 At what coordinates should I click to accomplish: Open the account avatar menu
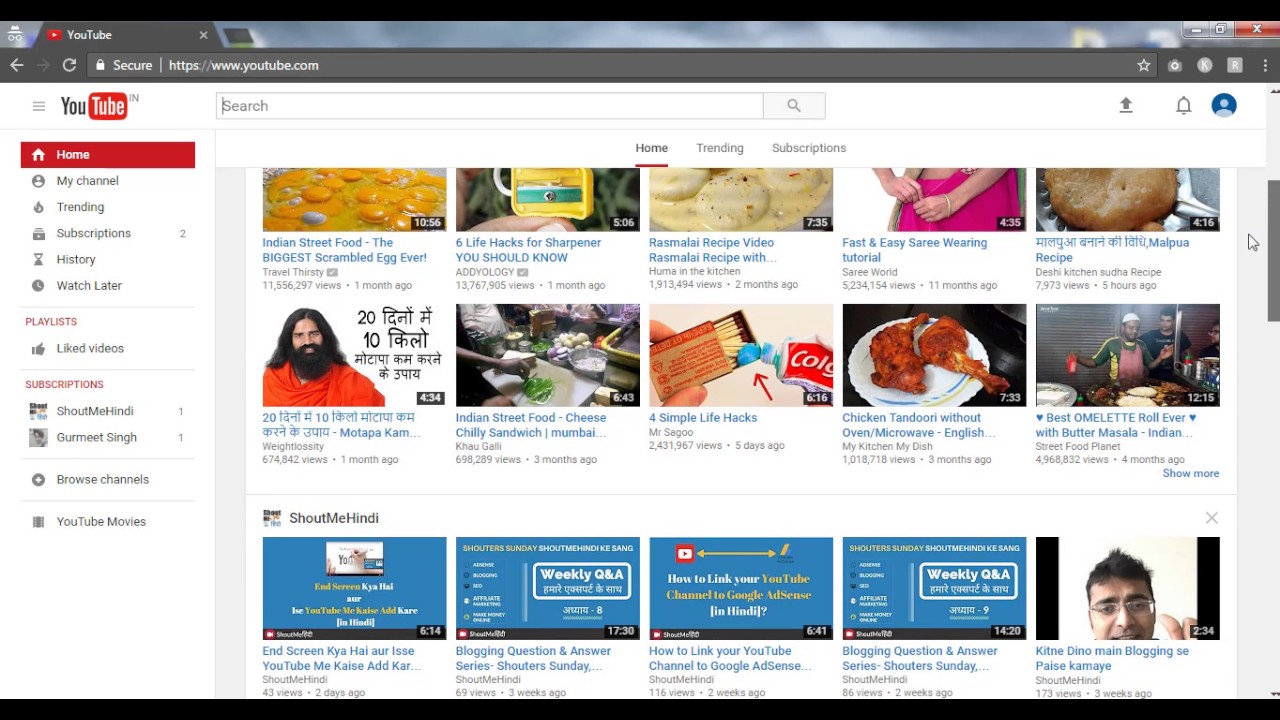pyautogui.click(x=1224, y=105)
